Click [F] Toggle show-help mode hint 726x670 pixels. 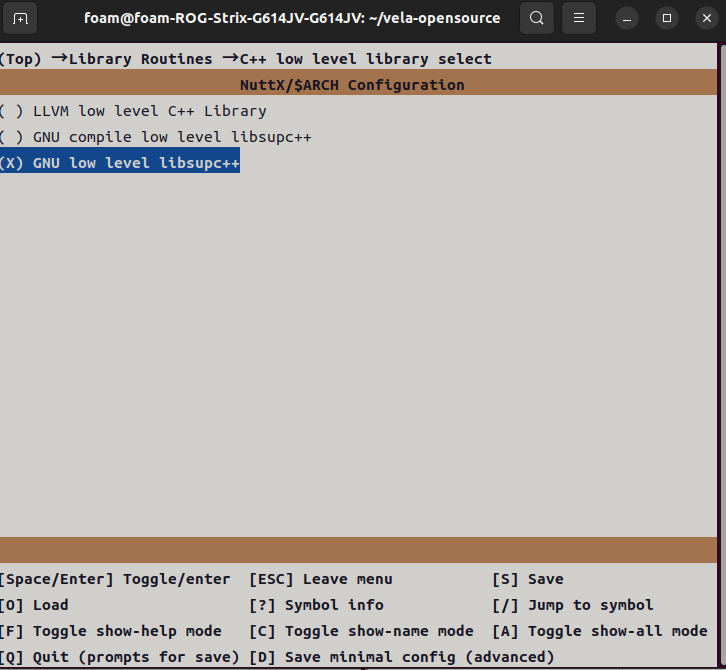pyautogui.click(x=110, y=631)
